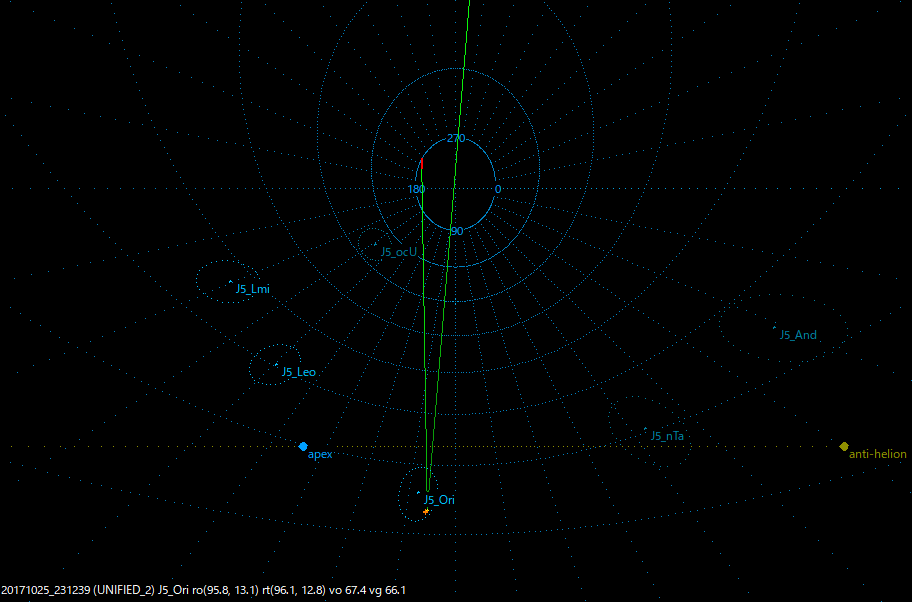Image resolution: width=912 pixels, height=602 pixels.
Task: Click the anti-helion text label
Action: tap(878, 454)
